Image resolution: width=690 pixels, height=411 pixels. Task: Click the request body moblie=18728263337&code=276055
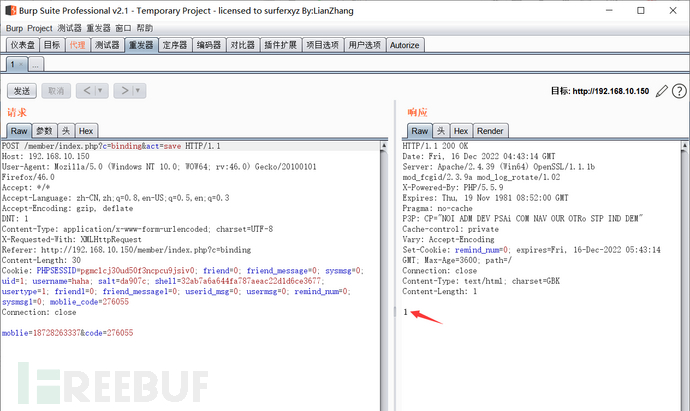coord(67,333)
